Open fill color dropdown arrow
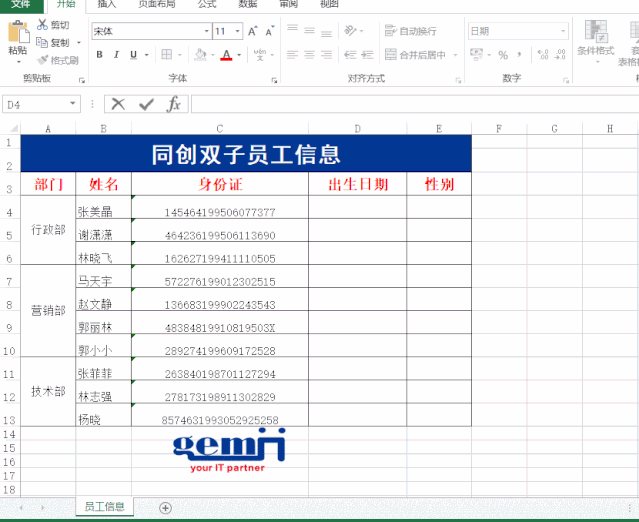639x522 pixels. tap(212, 55)
